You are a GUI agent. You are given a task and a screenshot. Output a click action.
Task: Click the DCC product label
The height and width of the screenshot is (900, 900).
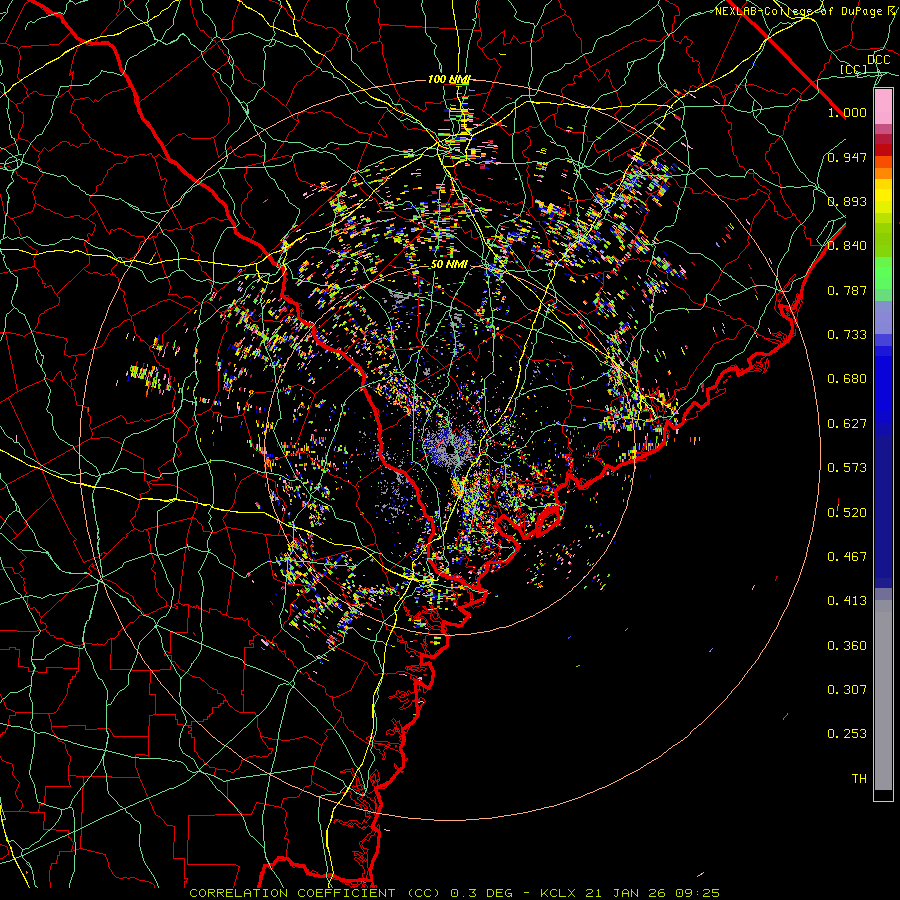point(878,59)
